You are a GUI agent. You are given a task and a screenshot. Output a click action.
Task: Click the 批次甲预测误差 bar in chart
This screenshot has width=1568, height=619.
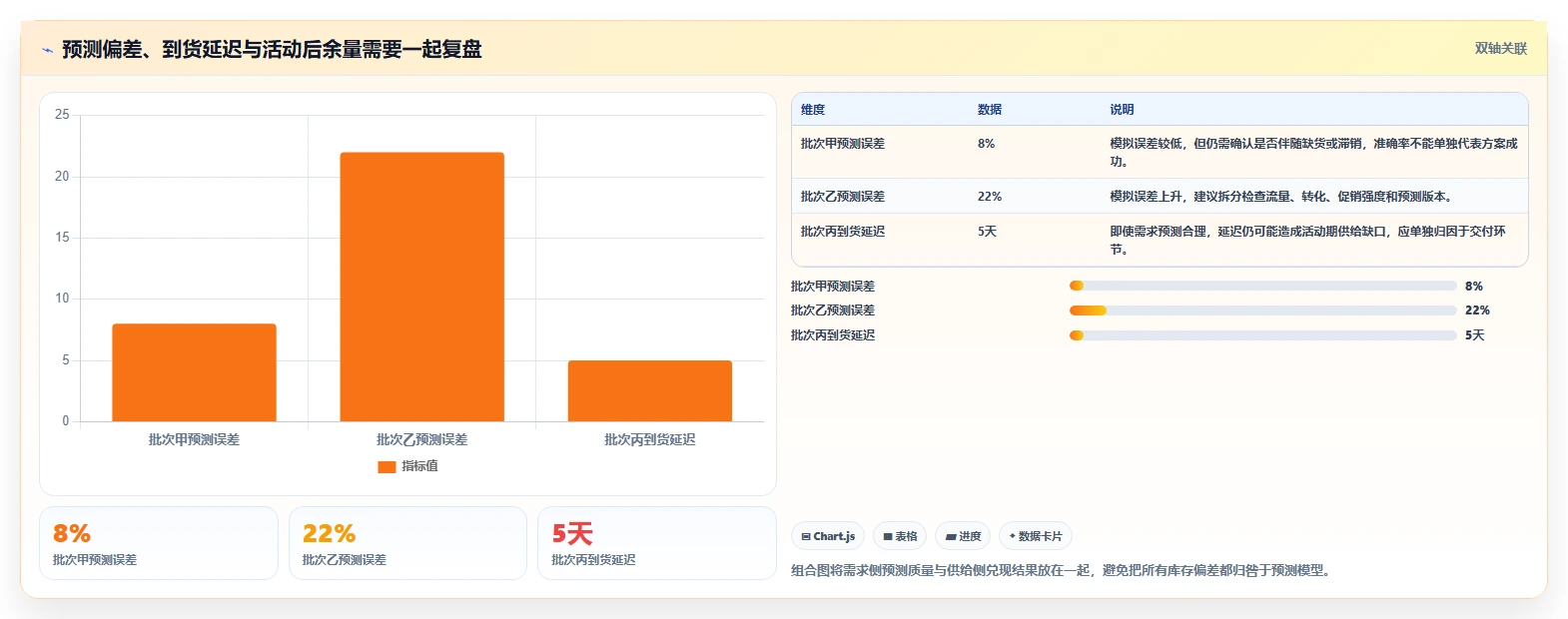(x=194, y=372)
